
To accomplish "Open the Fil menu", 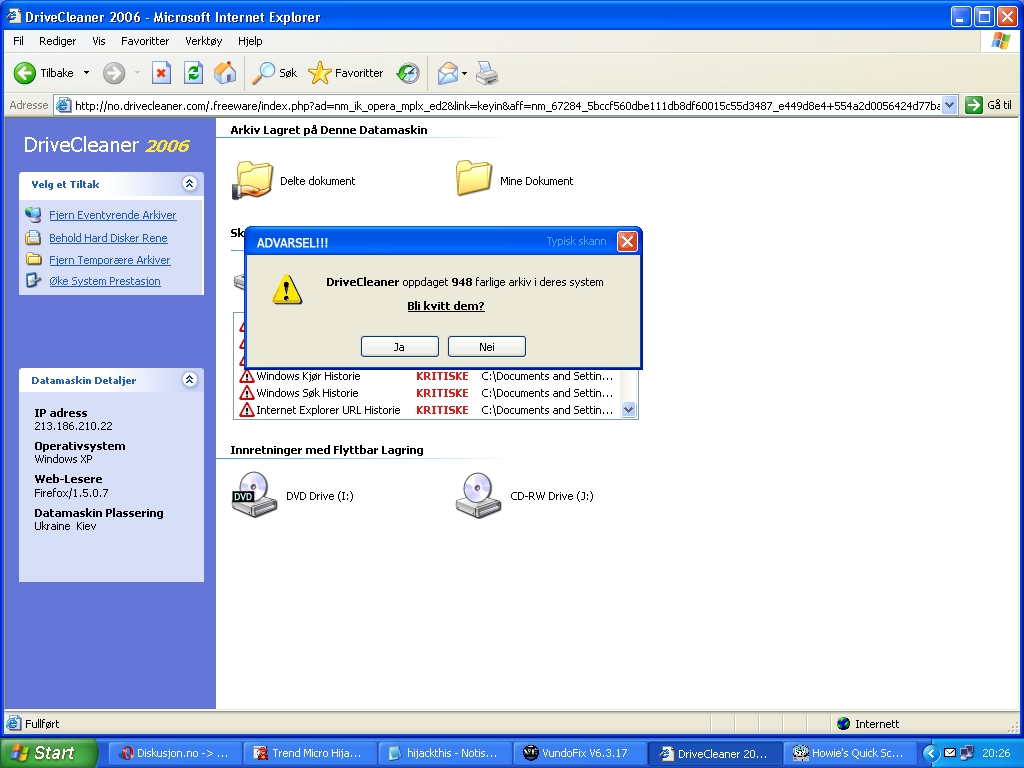I will pos(18,40).
